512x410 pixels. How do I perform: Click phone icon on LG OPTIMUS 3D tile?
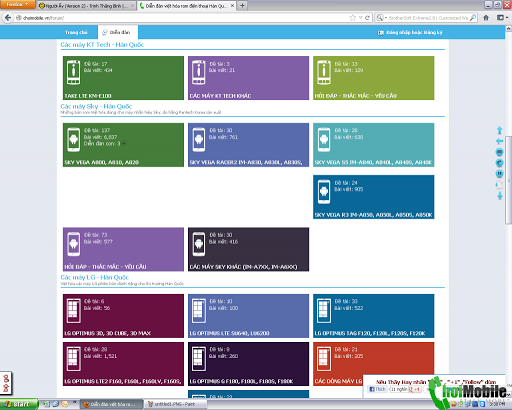pyautogui.click(x=73, y=311)
